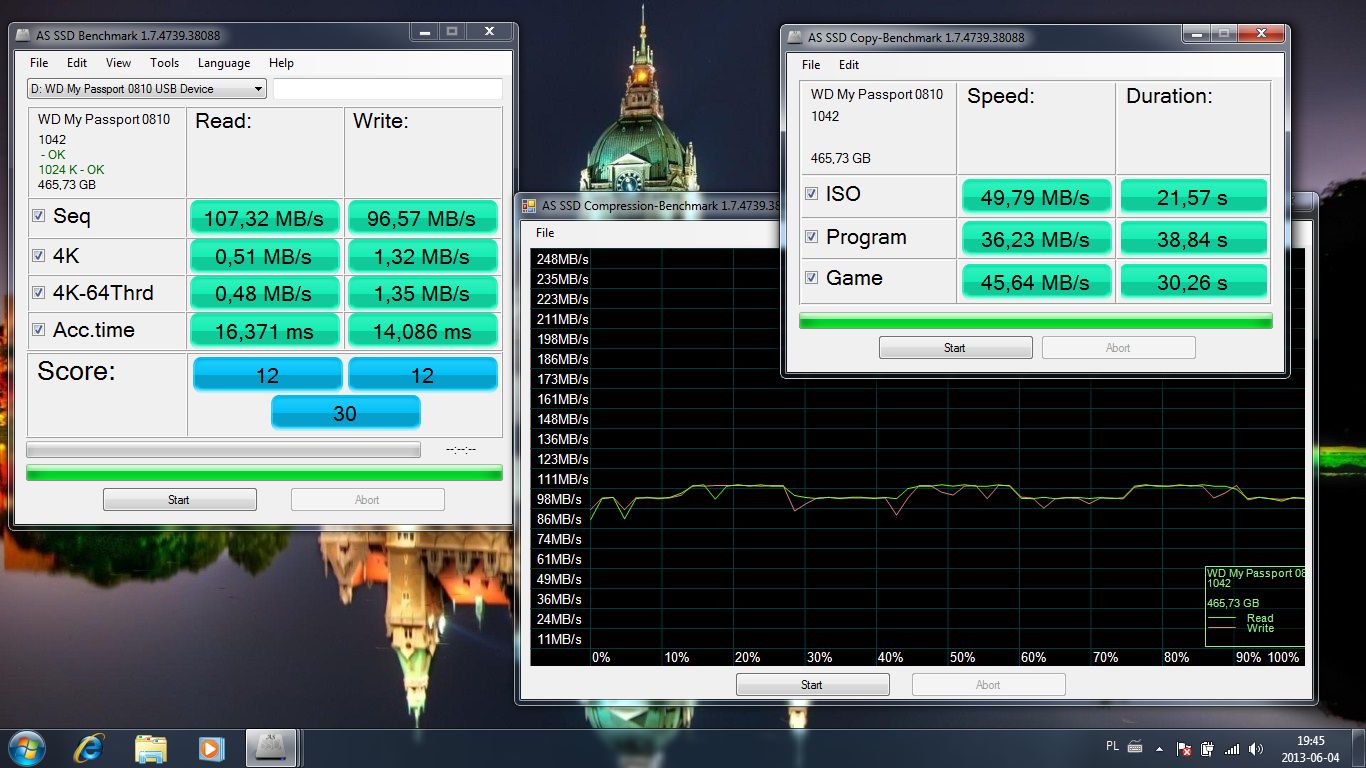
Task: Click the ISO speed 49,79 MB/s
Action: [x=1036, y=197]
